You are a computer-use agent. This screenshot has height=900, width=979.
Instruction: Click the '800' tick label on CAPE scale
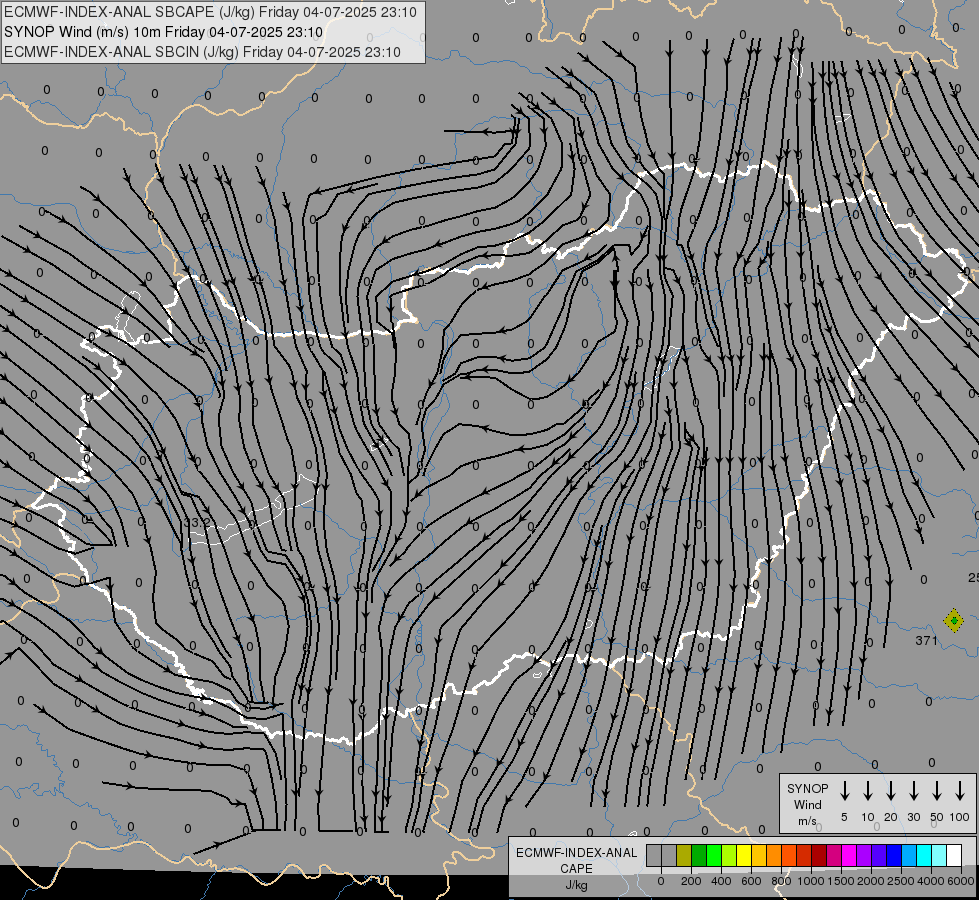781,881
